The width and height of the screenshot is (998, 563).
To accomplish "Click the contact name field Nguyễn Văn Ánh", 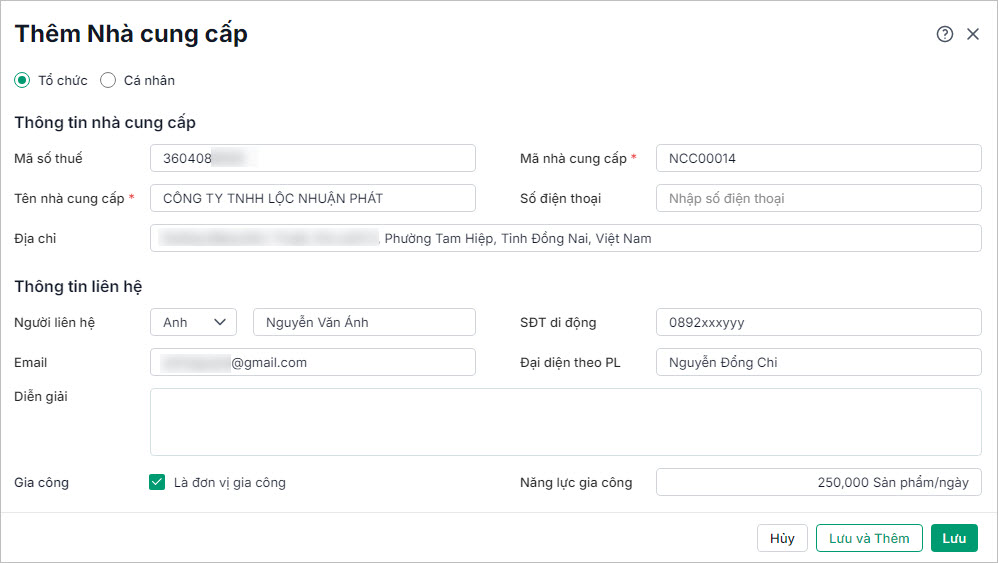I will click(x=364, y=322).
